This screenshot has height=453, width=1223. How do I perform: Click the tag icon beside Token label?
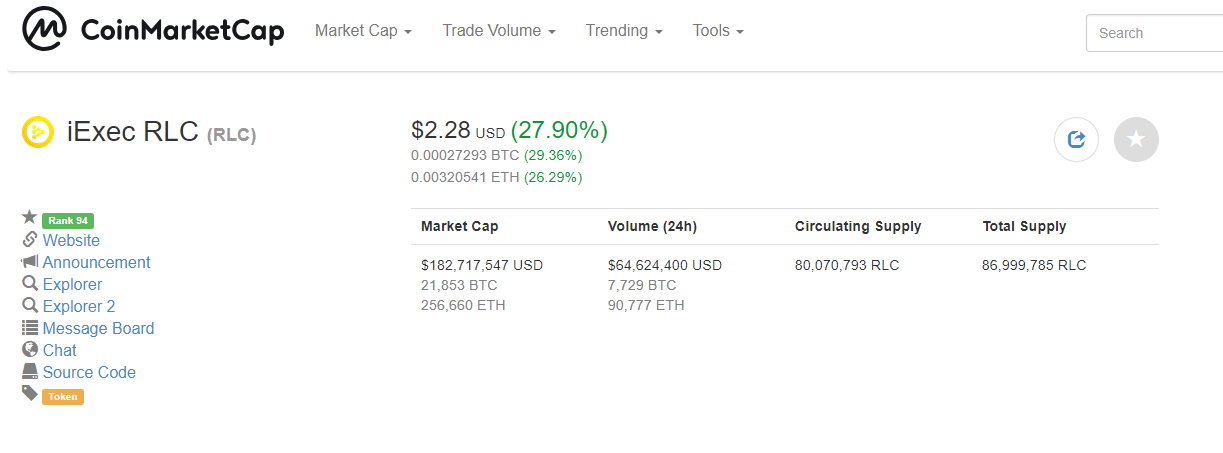30,394
